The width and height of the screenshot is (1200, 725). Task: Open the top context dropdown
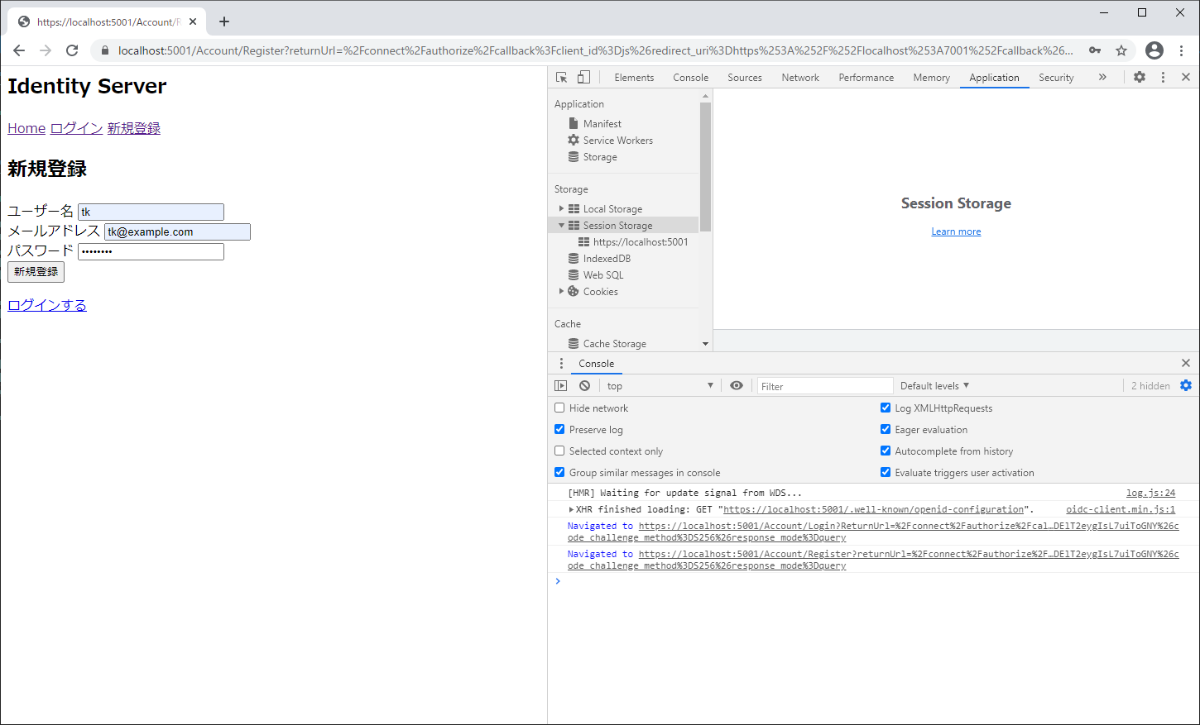tap(660, 386)
